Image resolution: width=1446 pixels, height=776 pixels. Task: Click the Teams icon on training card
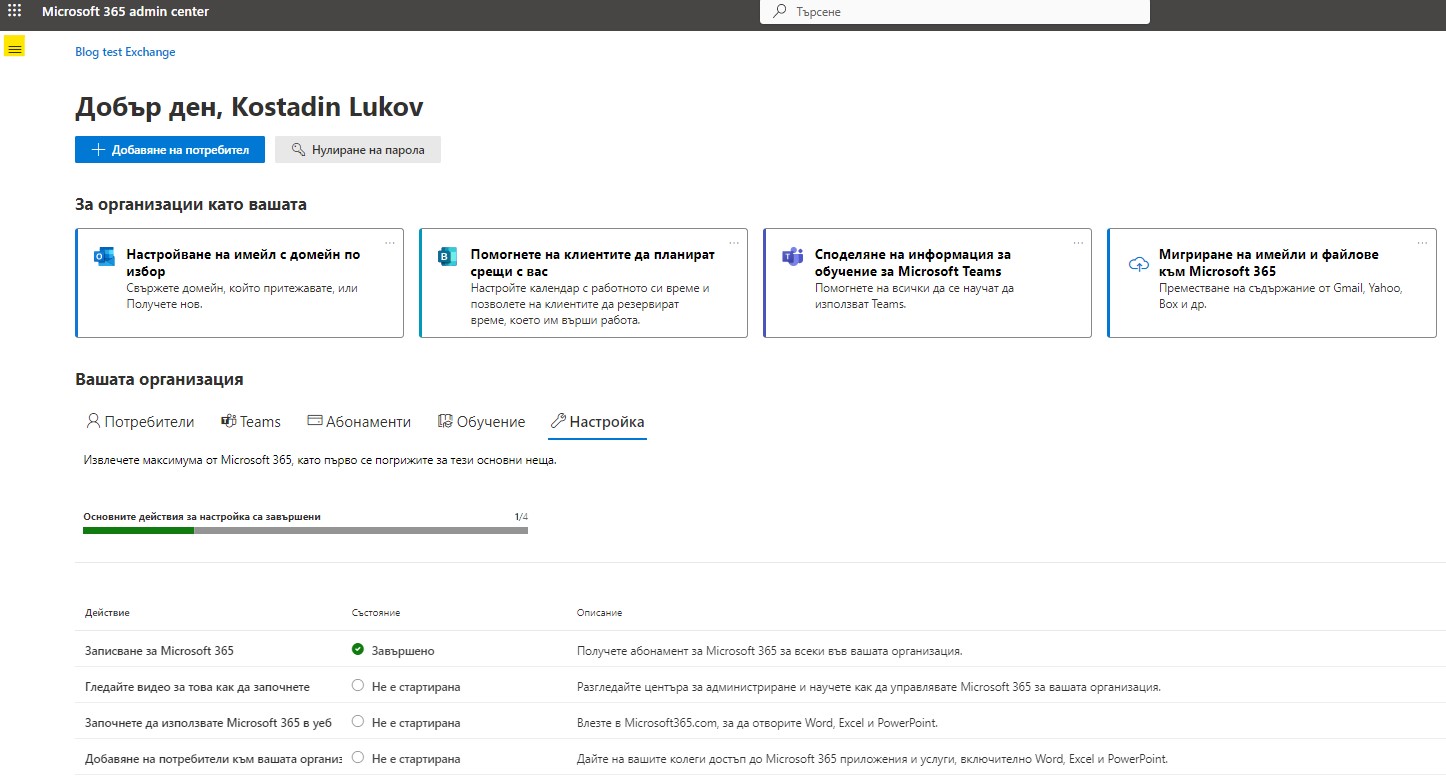(x=792, y=257)
